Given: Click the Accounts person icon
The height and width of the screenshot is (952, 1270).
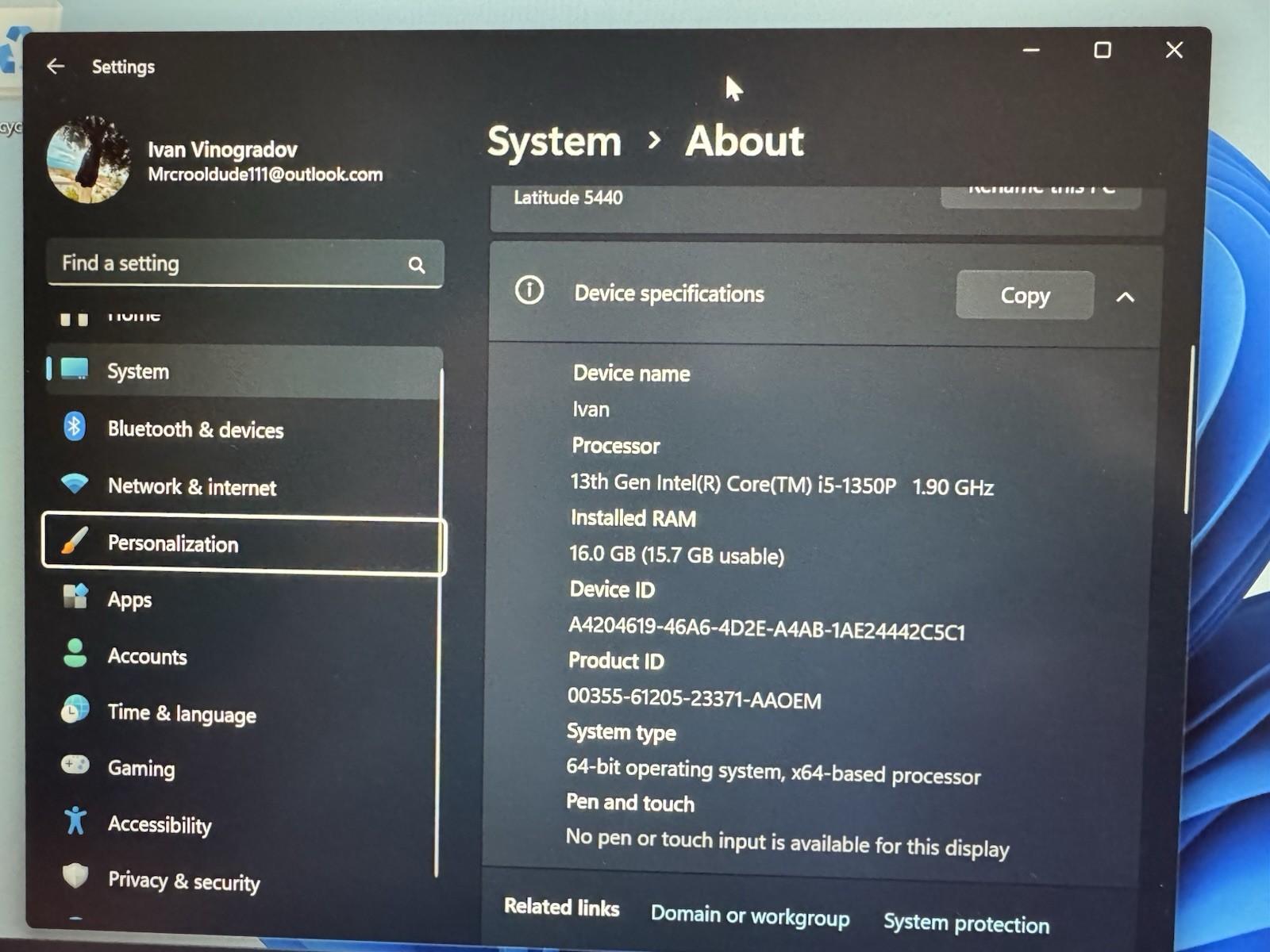Looking at the screenshot, I should (x=75, y=653).
